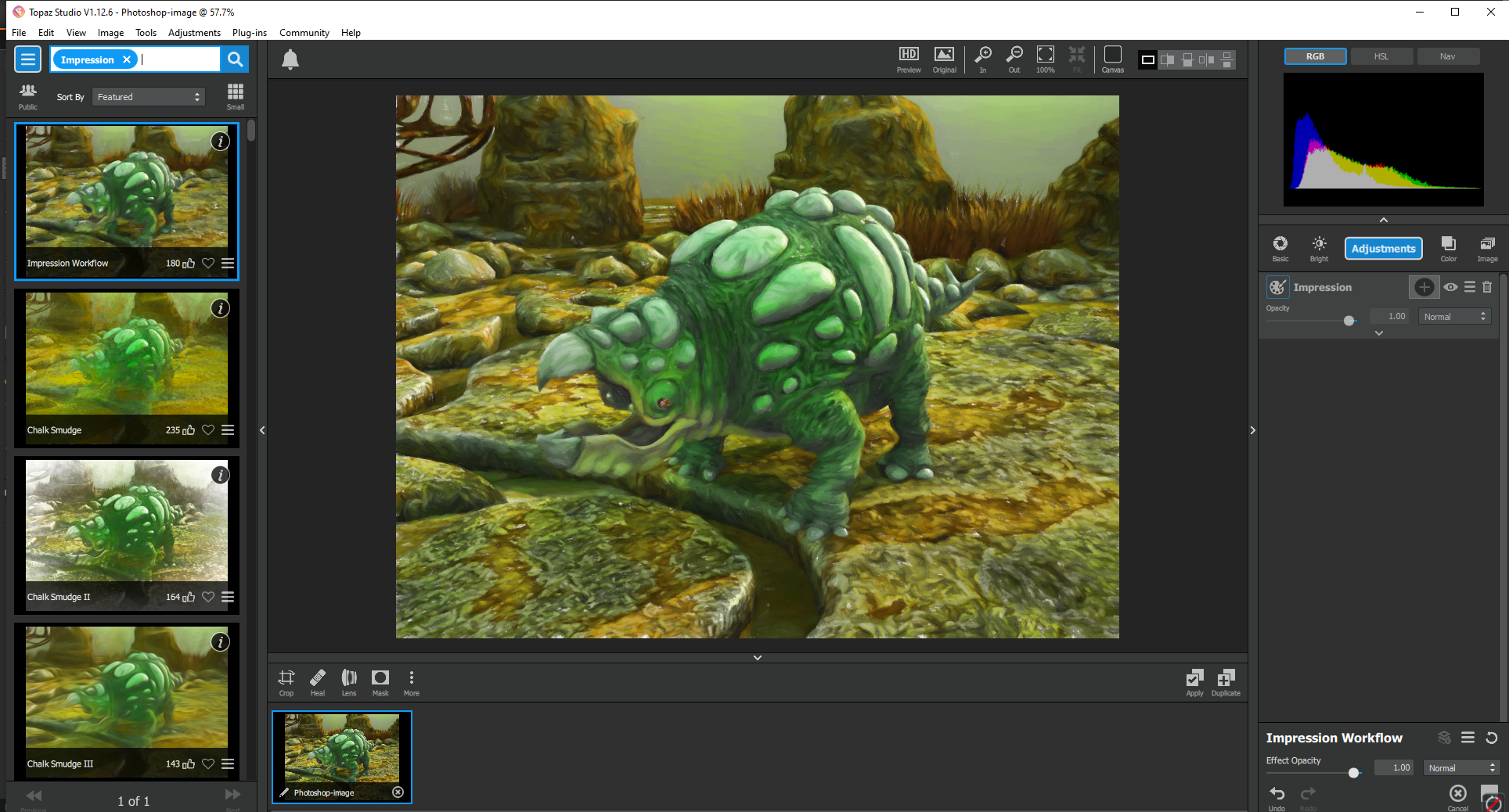Zoom Out of the canvas
Viewport: 1509px width, 812px height.
1014,59
